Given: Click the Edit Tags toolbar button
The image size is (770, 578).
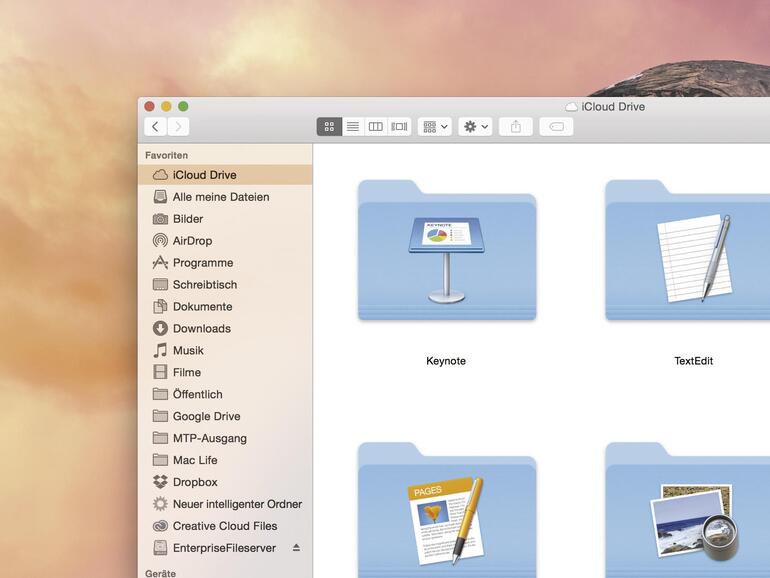Looking at the screenshot, I should pos(556,127).
